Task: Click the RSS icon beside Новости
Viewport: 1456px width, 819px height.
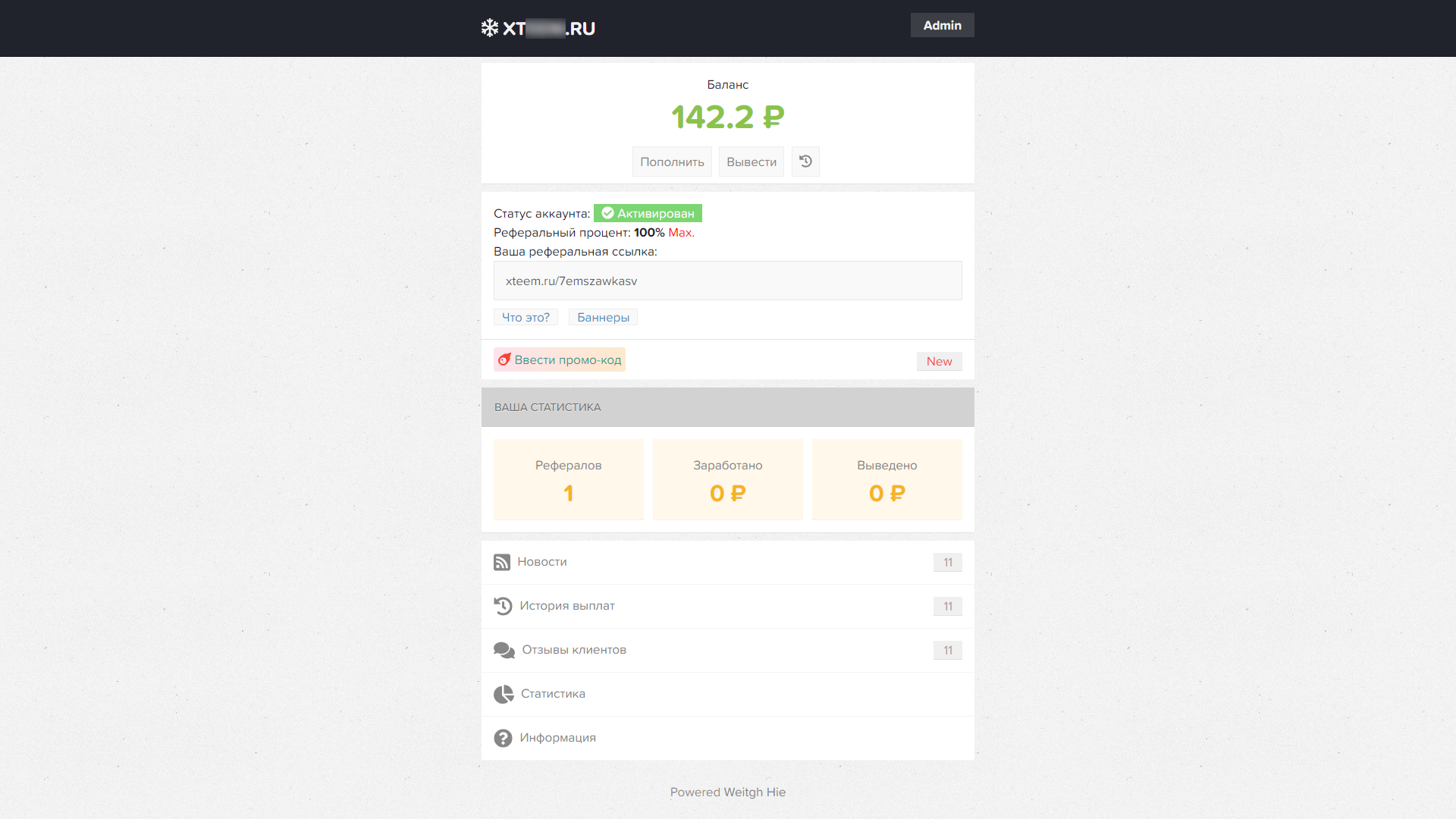Action: [x=502, y=562]
